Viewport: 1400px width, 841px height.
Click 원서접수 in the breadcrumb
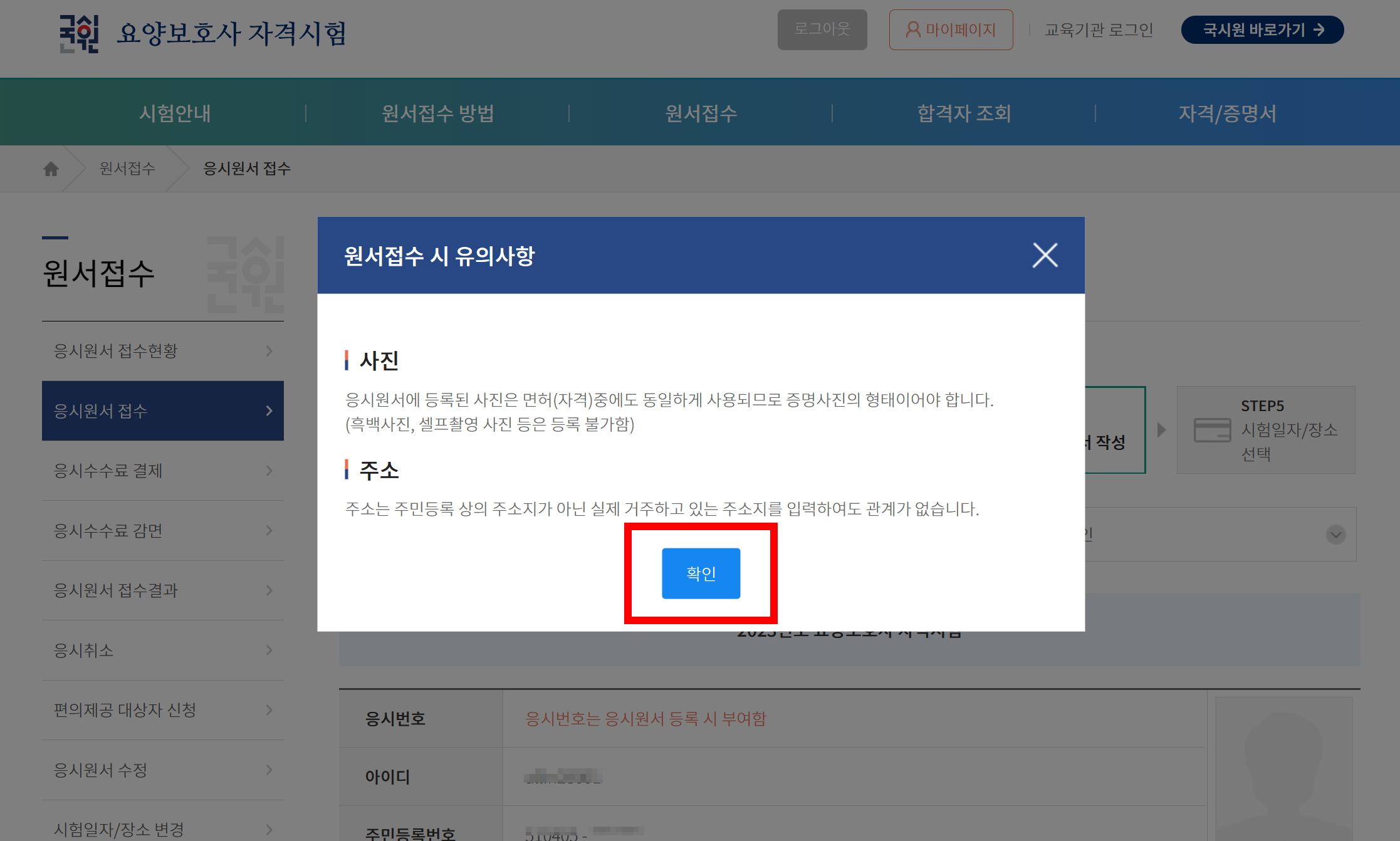pos(127,169)
